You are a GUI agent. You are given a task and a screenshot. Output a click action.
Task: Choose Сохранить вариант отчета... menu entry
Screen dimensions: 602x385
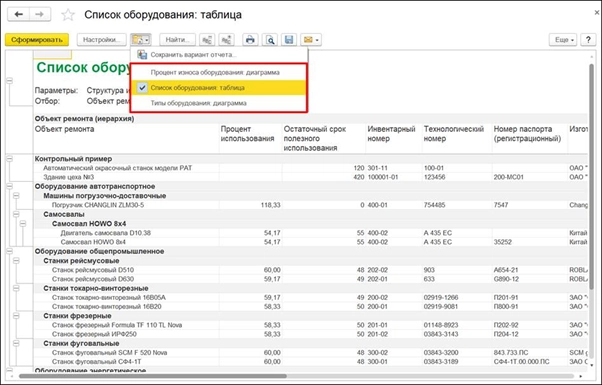218,55
